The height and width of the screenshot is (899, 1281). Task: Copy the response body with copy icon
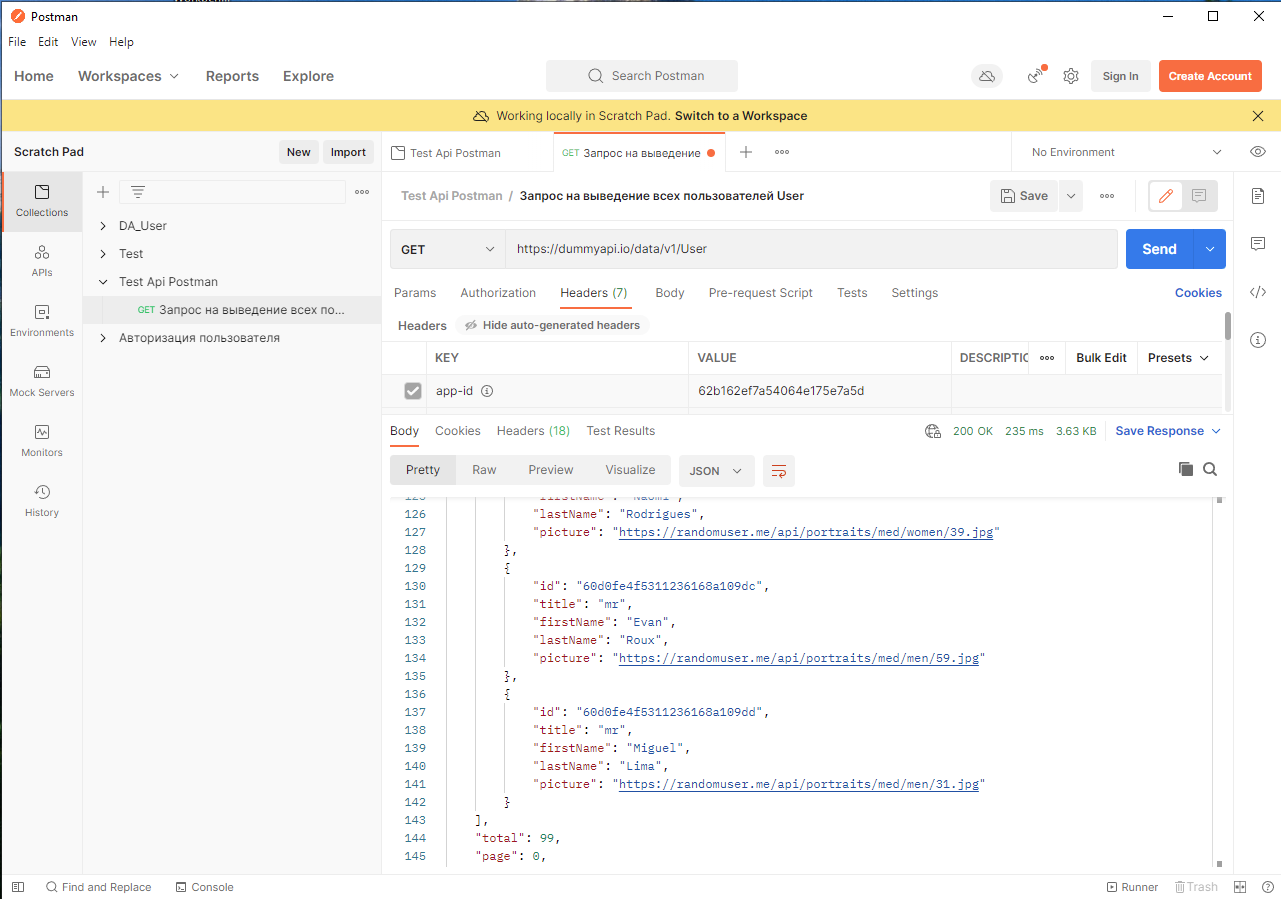[1186, 469]
